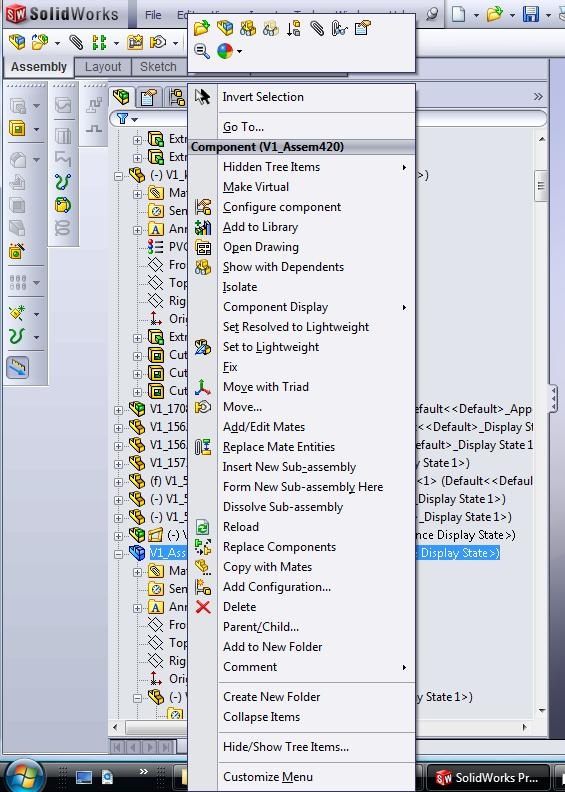Toggle the Instant3D ruler button

pyautogui.click(x=18, y=367)
